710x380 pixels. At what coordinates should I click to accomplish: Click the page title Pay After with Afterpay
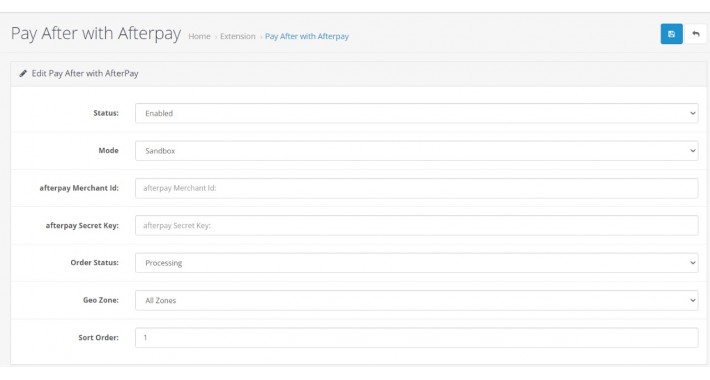(96, 34)
